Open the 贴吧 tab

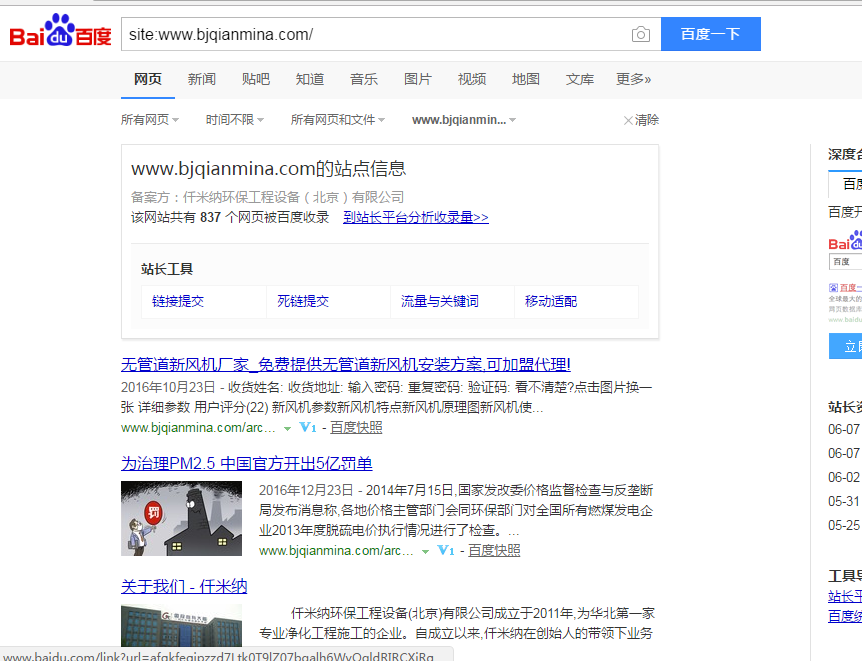[256, 79]
